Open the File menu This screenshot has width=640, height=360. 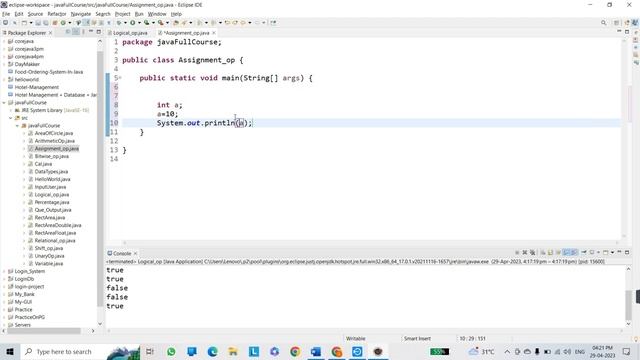point(6,14)
